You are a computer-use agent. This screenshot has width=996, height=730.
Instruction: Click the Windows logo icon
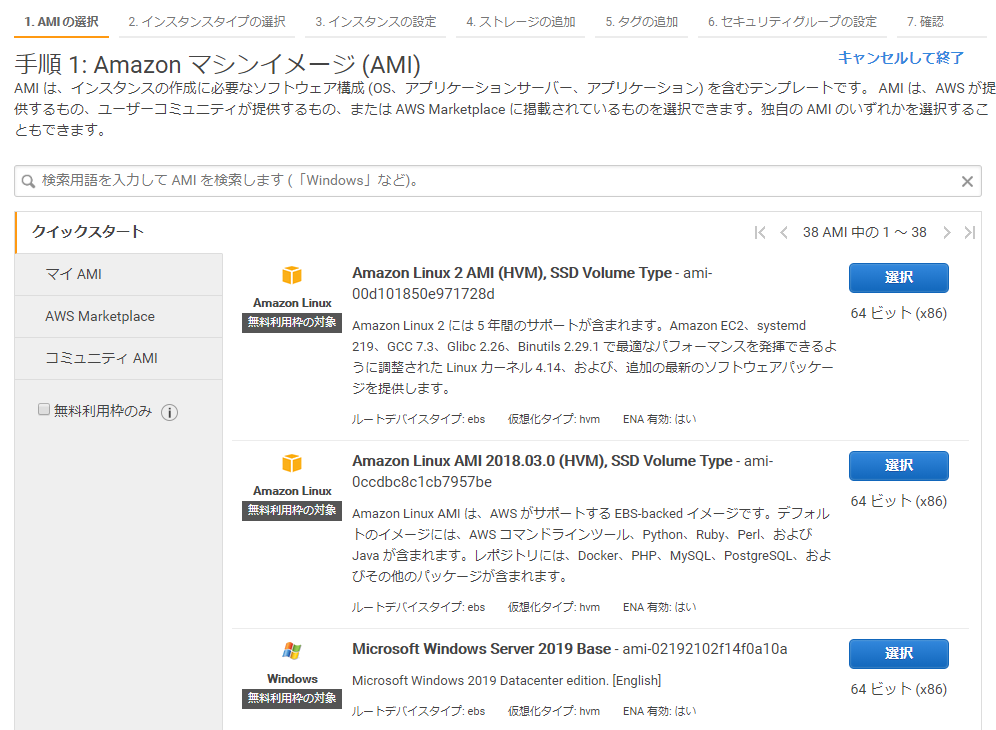292,651
